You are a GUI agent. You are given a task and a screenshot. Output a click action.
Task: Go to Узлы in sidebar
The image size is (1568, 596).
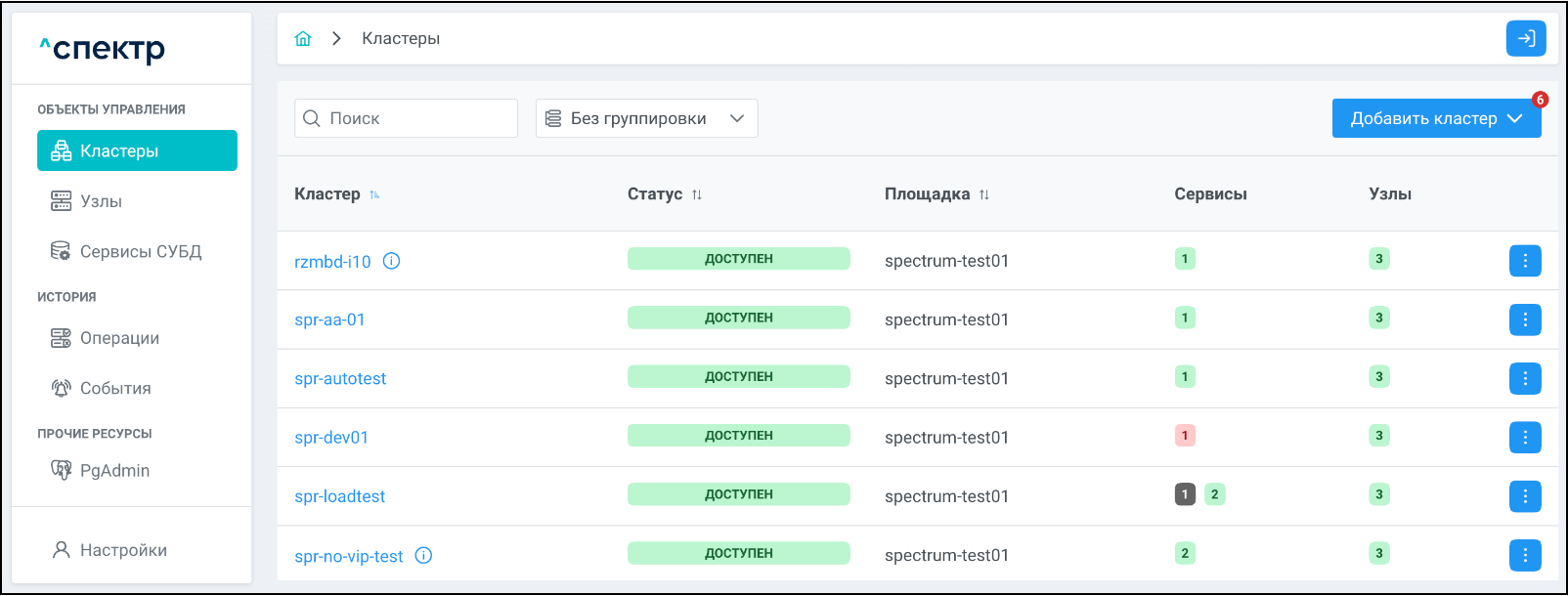click(x=101, y=201)
